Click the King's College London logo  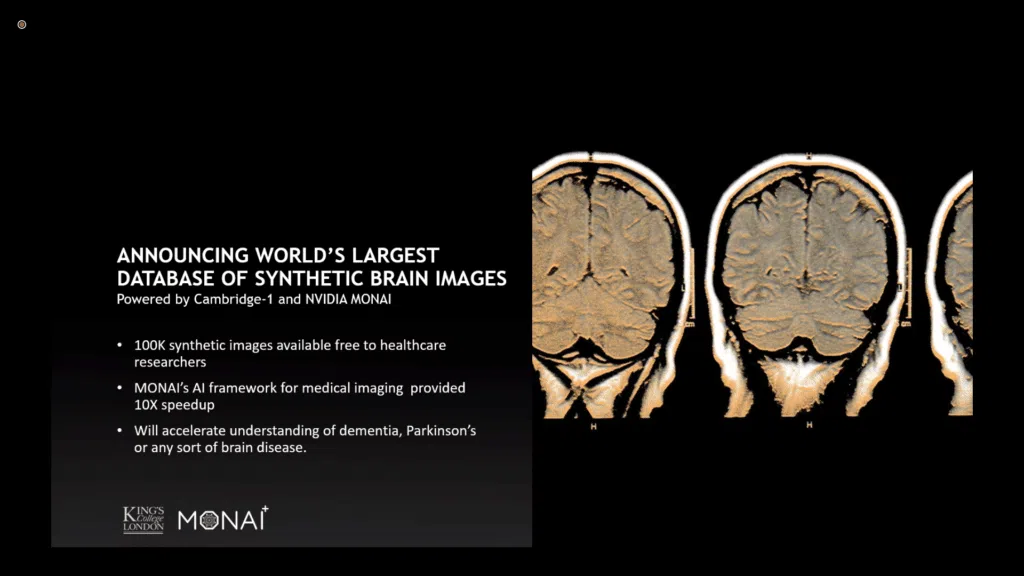coord(142,519)
